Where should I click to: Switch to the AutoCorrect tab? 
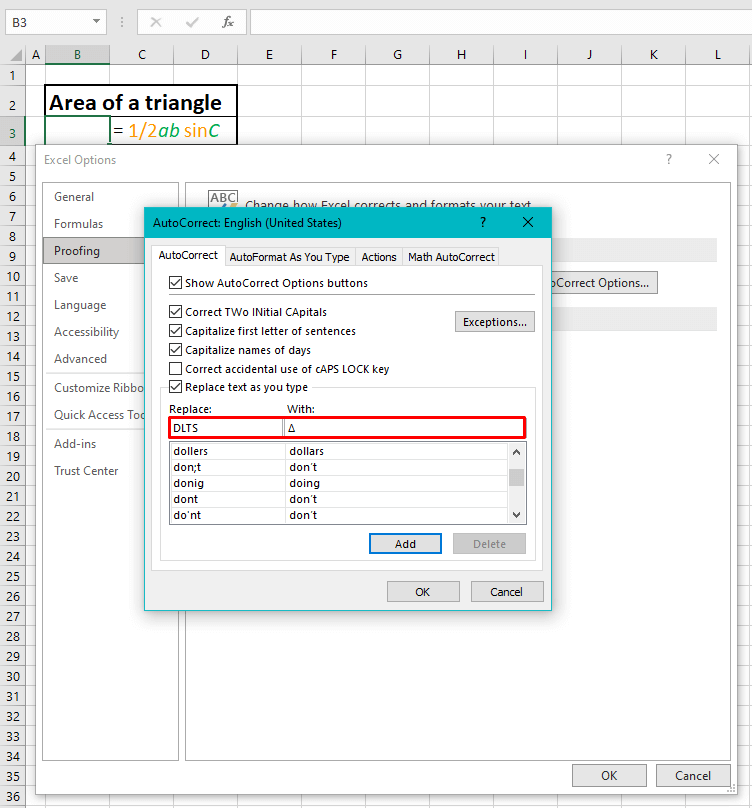point(188,256)
